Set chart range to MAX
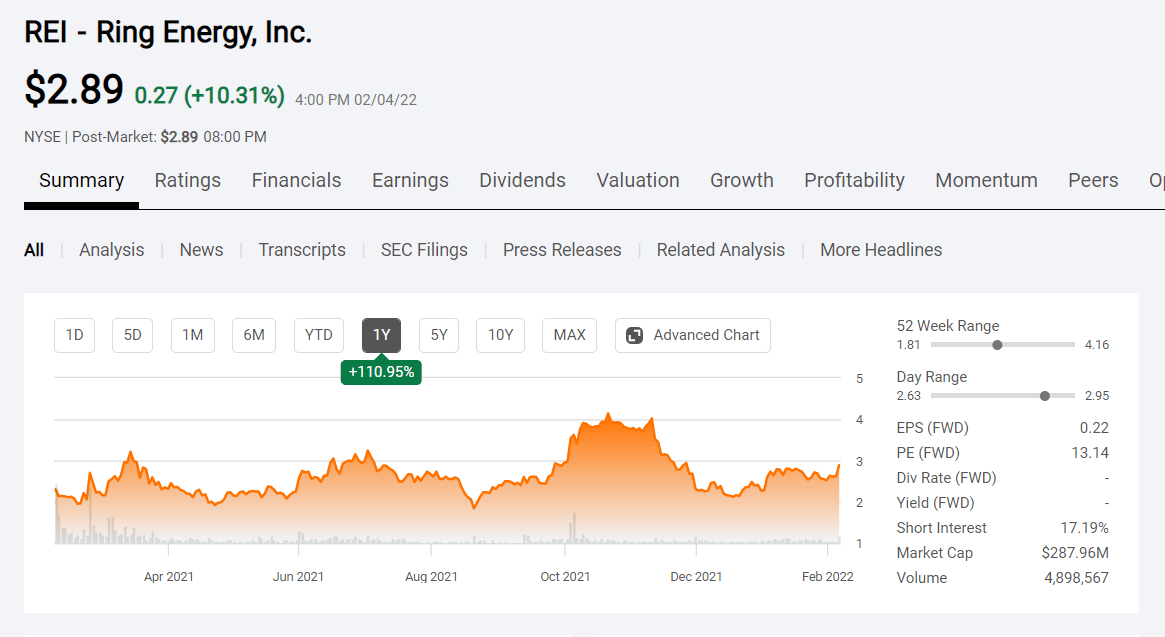This screenshot has height=637, width=1165. pyautogui.click(x=569, y=335)
